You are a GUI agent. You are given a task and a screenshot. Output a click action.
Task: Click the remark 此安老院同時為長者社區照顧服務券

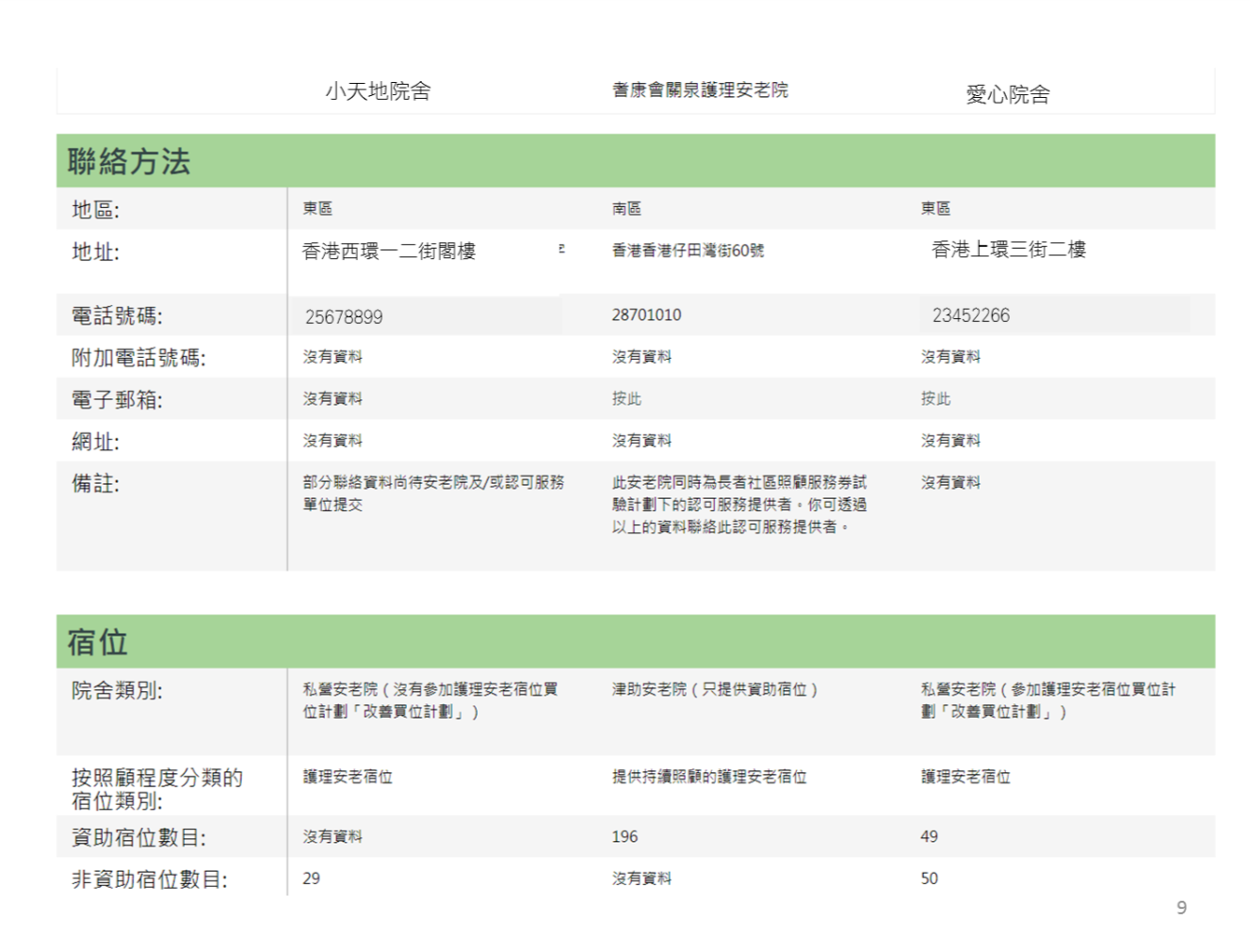739,505
